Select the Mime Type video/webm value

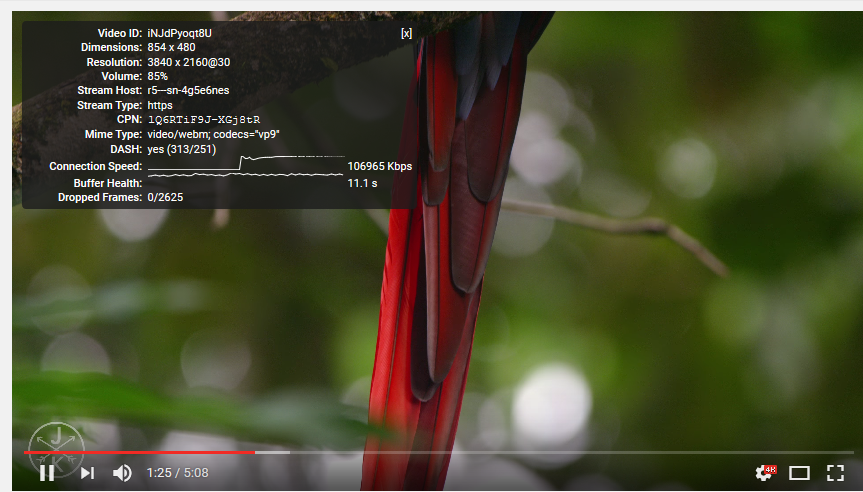click(x=214, y=134)
